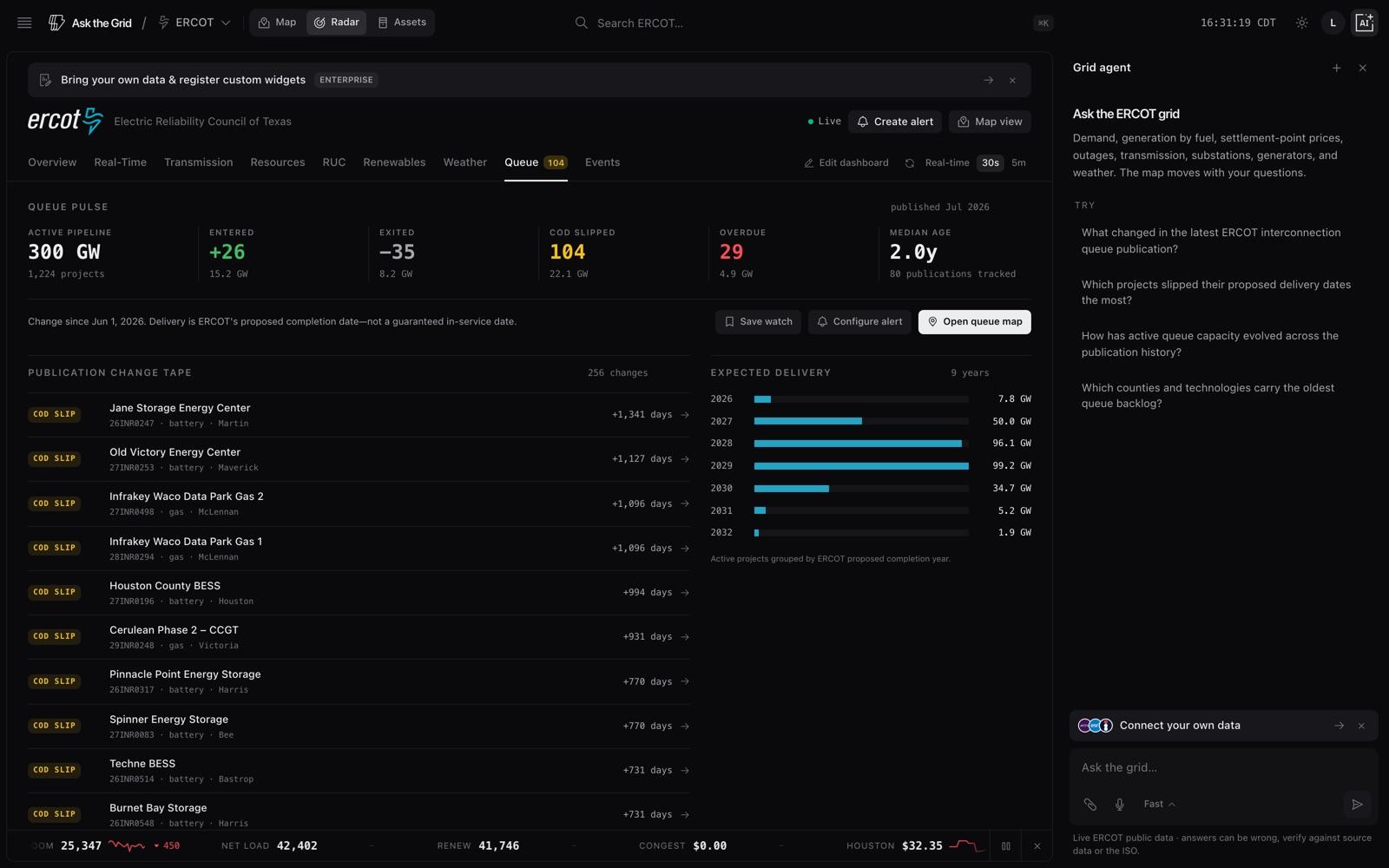Click the COD SLIPPED 104 metric
Image resolution: width=1389 pixels, height=868 pixels.
(583, 253)
